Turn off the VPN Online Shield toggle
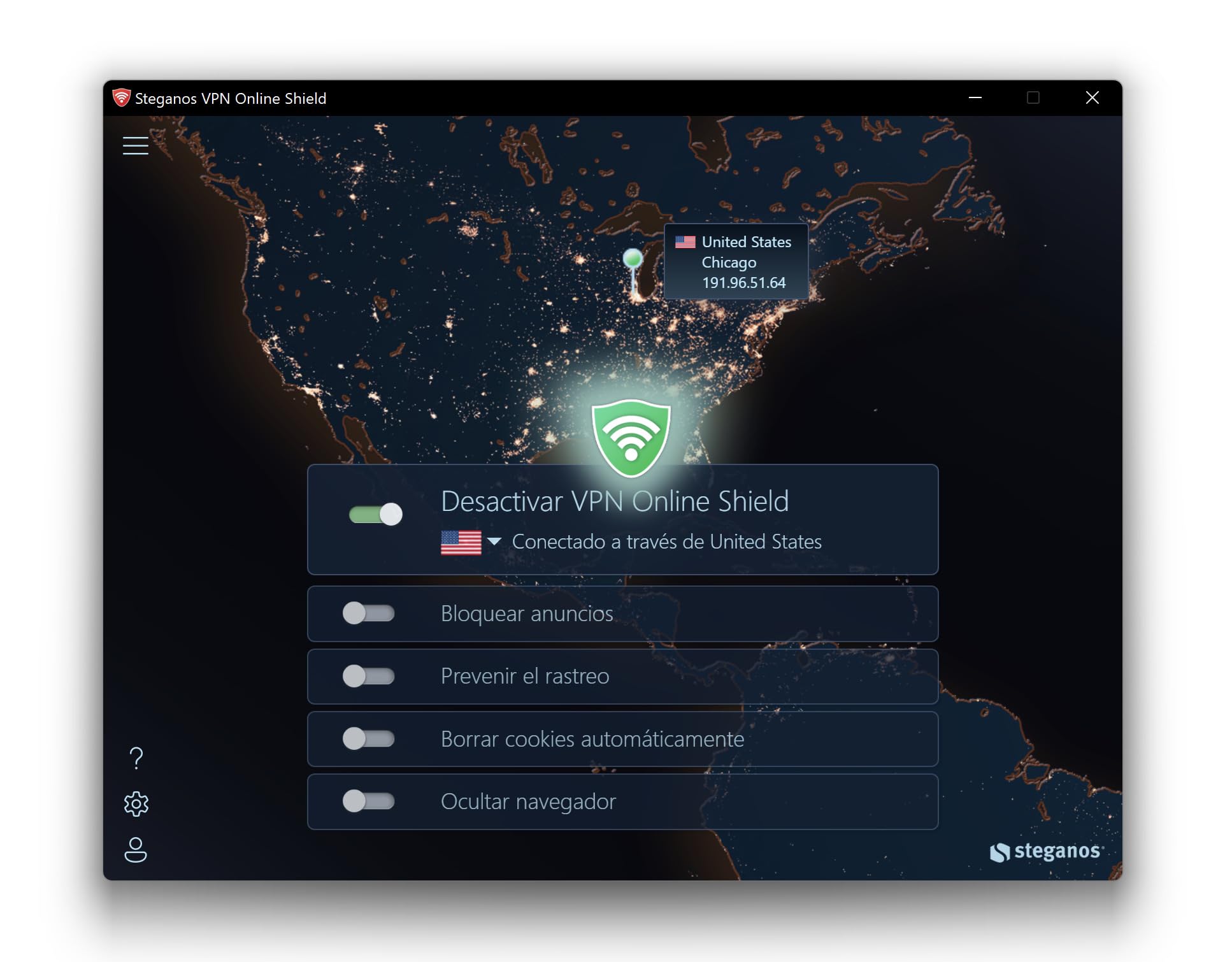Screen dimensions: 1232x962 coord(376,514)
